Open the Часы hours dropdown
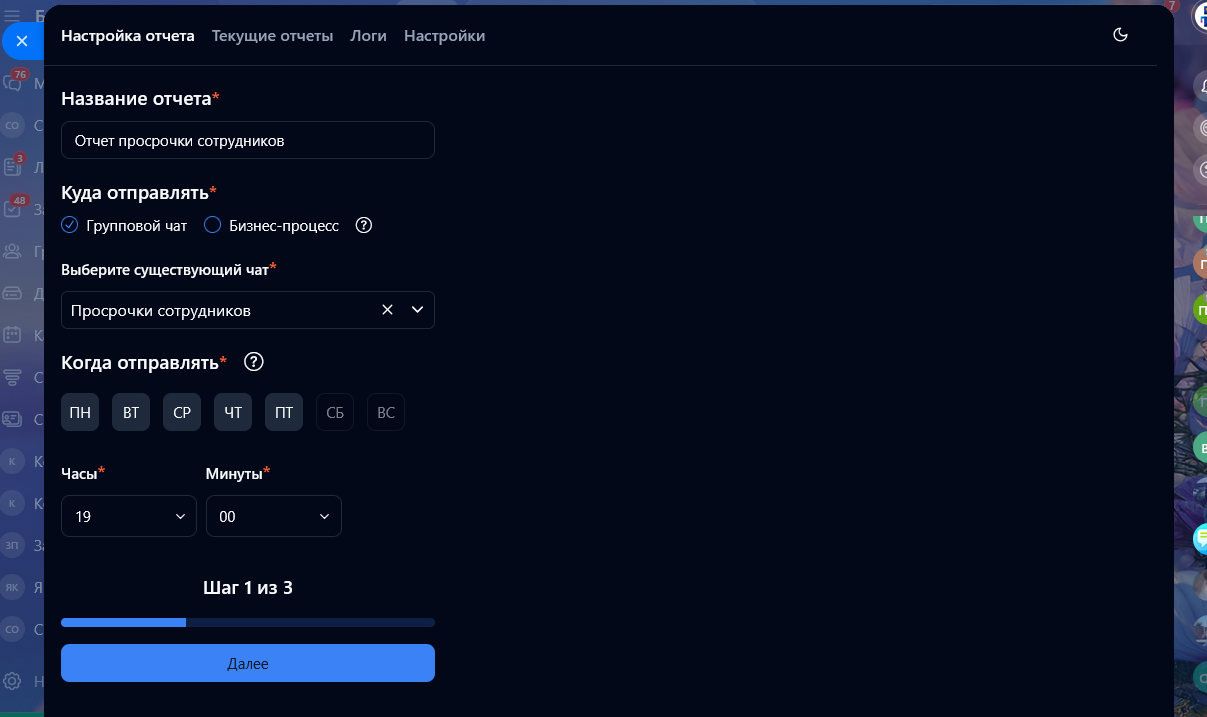 click(129, 516)
